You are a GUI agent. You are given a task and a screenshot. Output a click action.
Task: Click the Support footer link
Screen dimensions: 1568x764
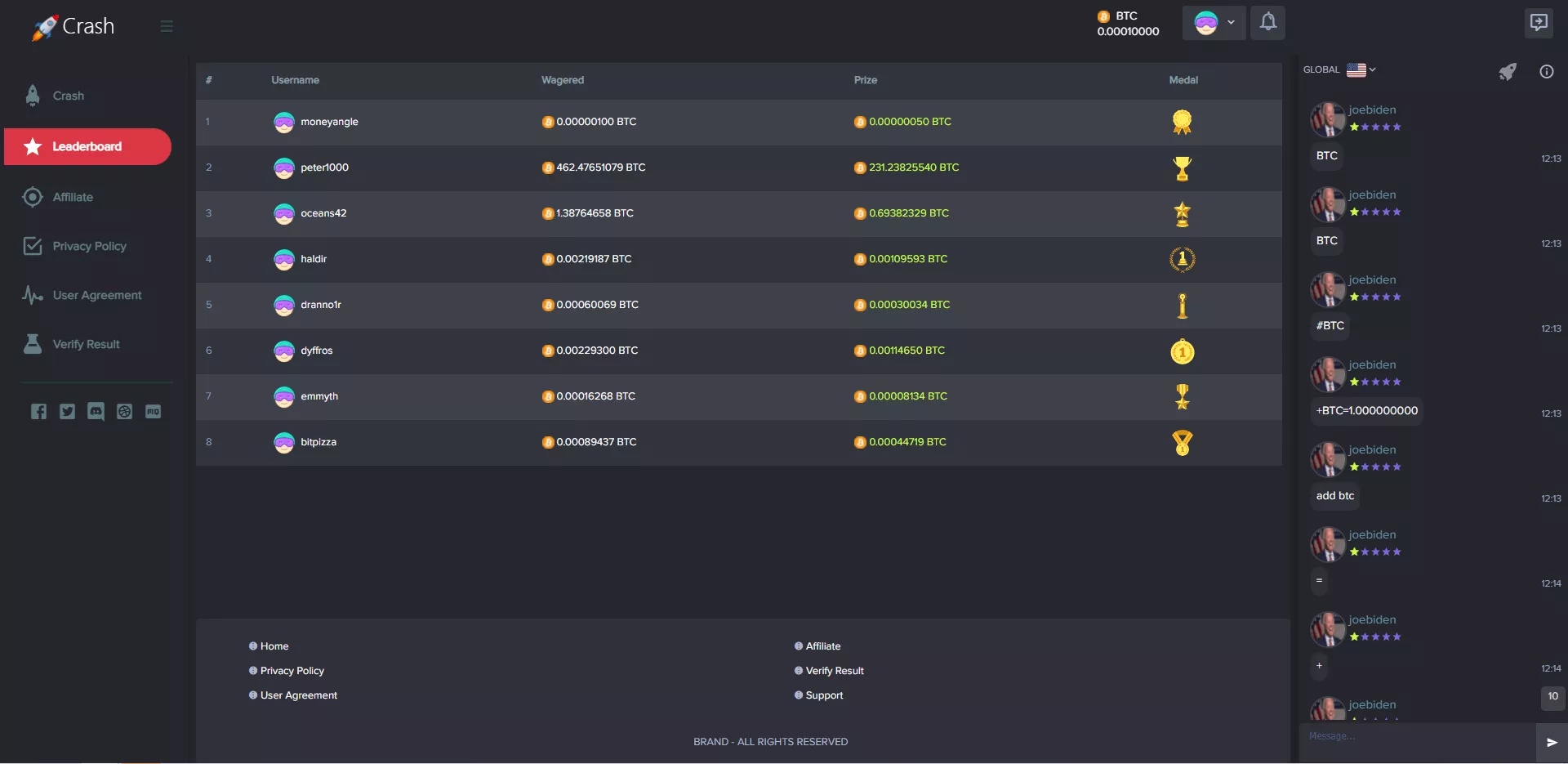824,695
